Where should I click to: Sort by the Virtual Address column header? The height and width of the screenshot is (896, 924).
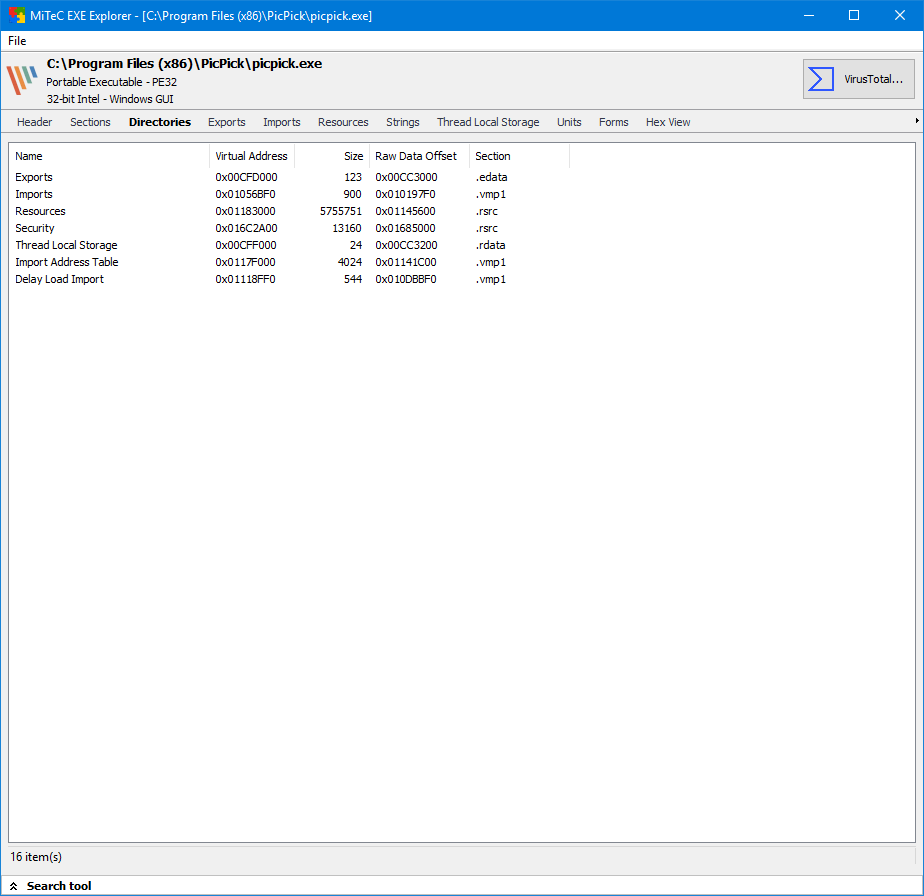pyautogui.click(x=252, y=156)
